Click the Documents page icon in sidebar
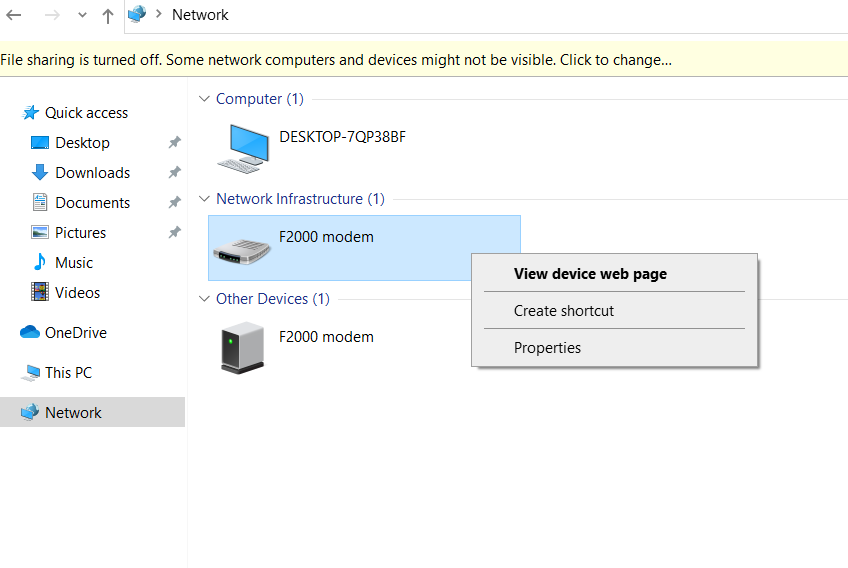Image resolution: width=848 pixels, height=568 pixels. (x=39, y=202)
